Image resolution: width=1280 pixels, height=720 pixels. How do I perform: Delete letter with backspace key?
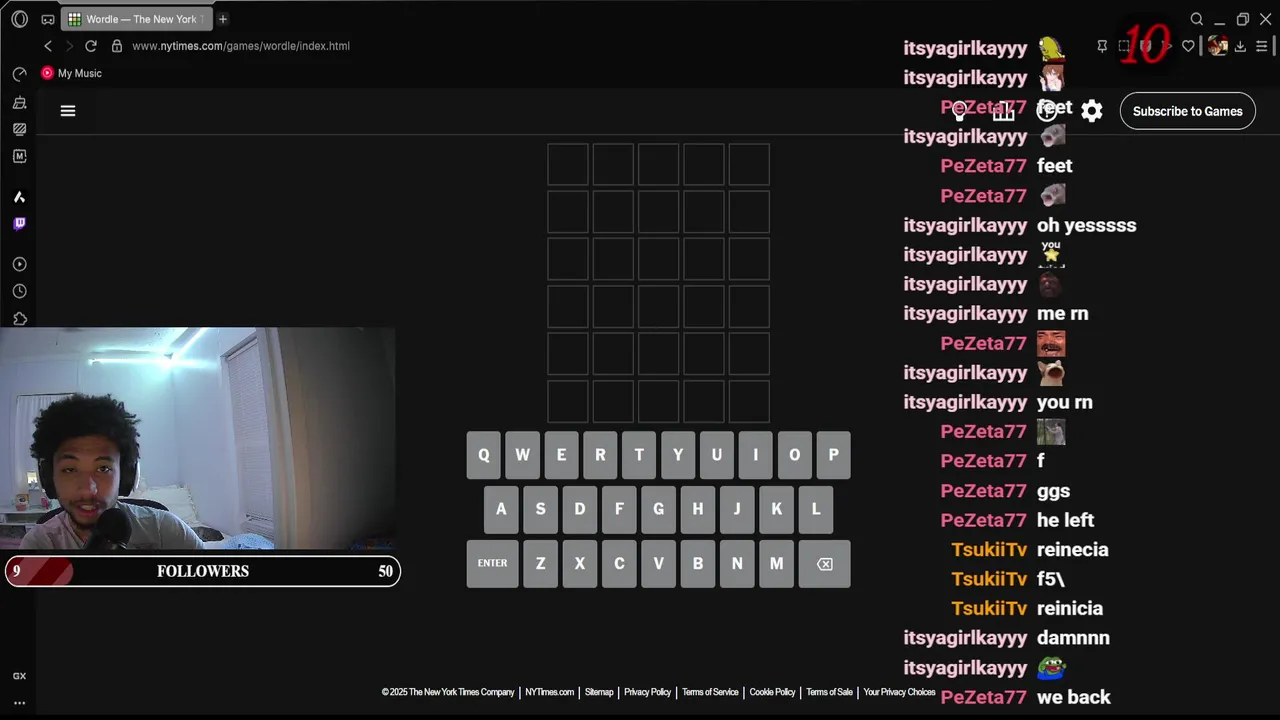click(824, 564)
